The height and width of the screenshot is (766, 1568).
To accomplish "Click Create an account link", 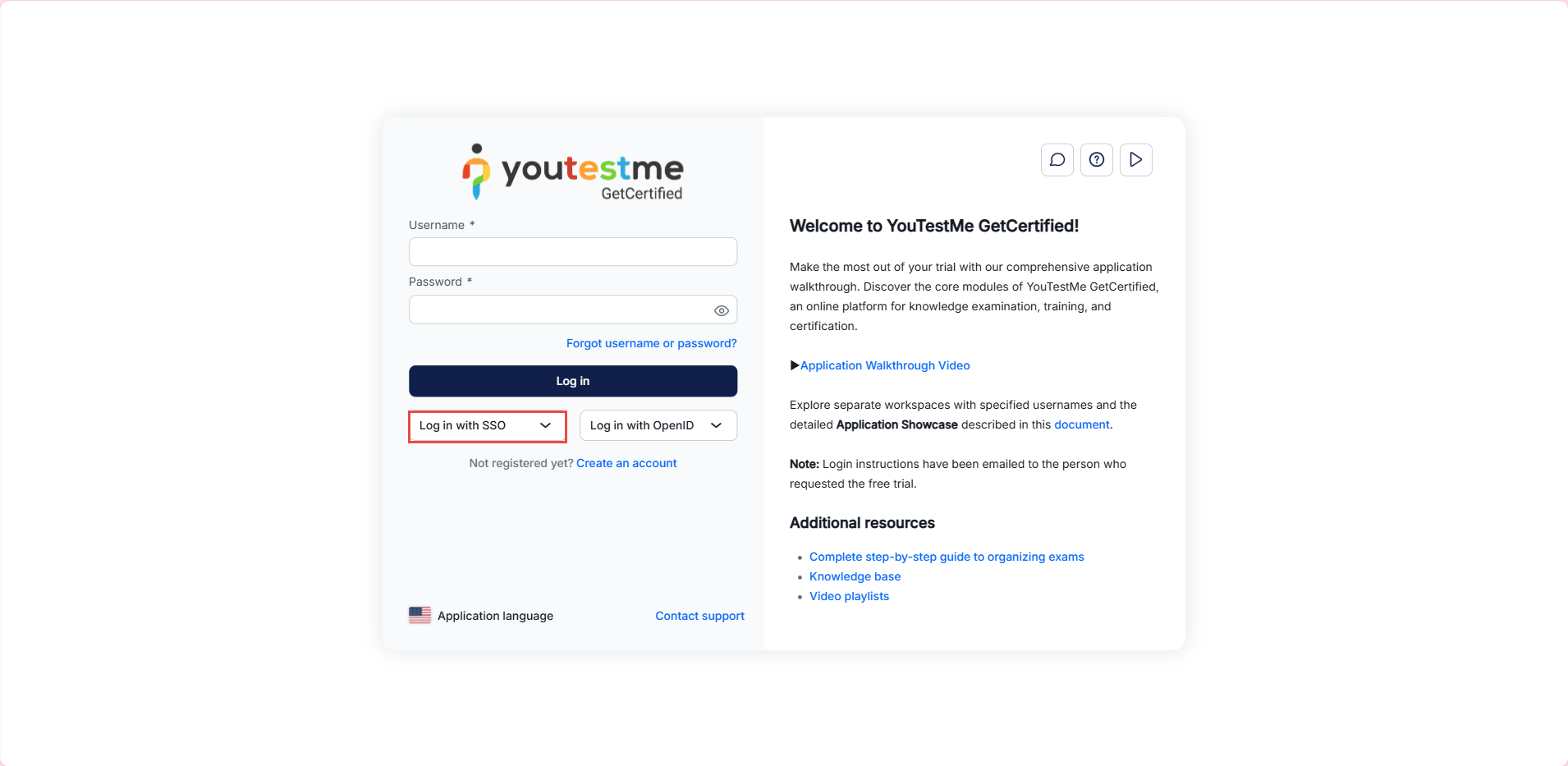I will tap(626, 463).
